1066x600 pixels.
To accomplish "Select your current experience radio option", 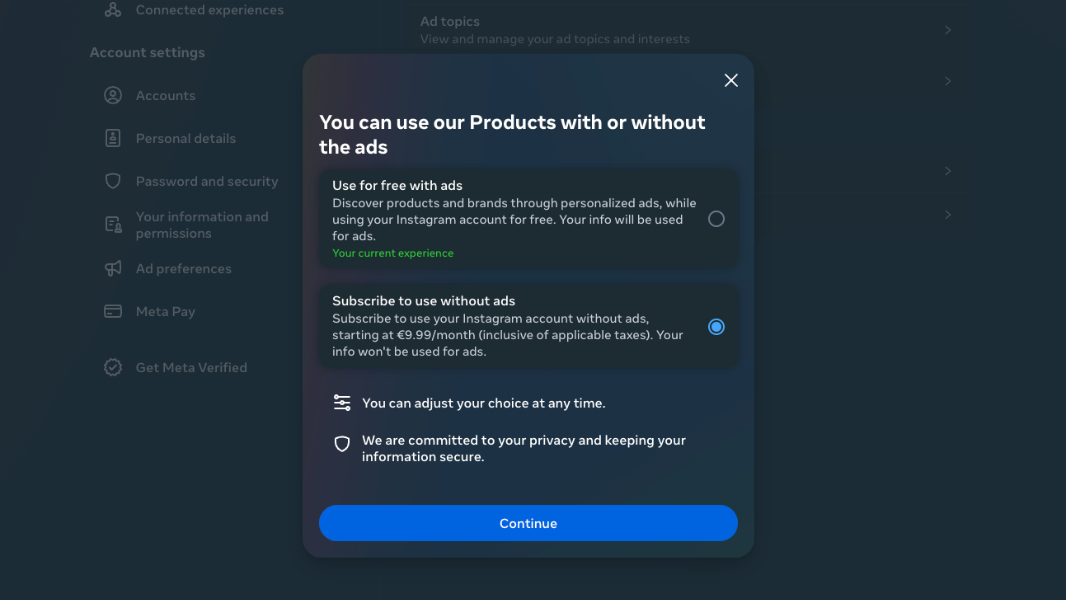I will tap(716, 218).
